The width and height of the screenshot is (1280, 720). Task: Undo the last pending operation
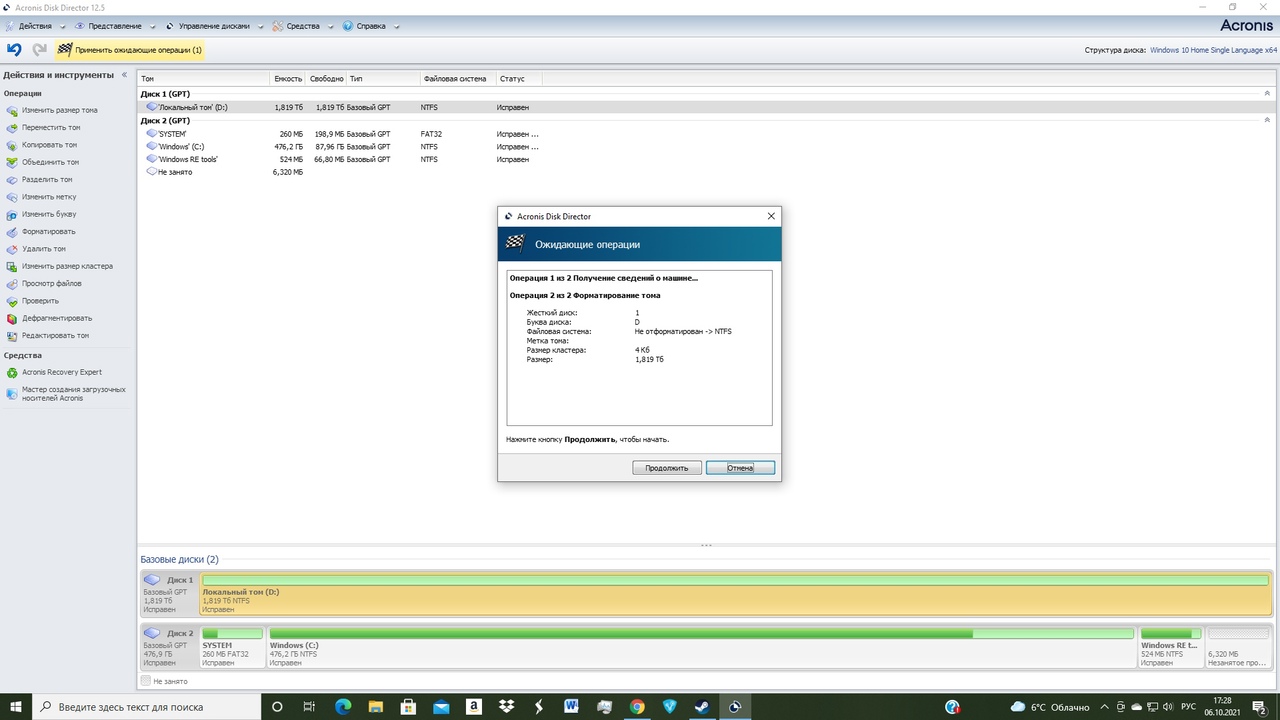[x=14, y=49]
